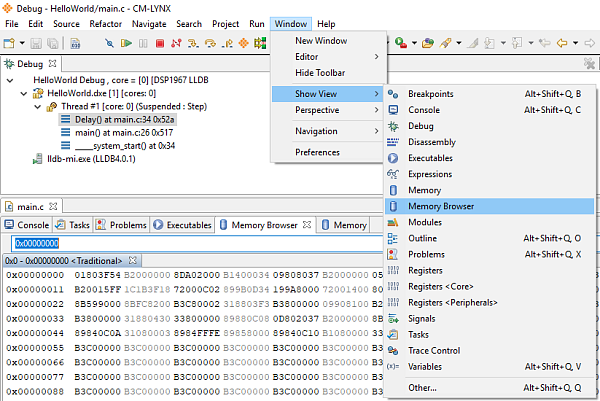The image size is (600, 401).
Task: Show the Registers <Core> view
Action: point(490,287)
